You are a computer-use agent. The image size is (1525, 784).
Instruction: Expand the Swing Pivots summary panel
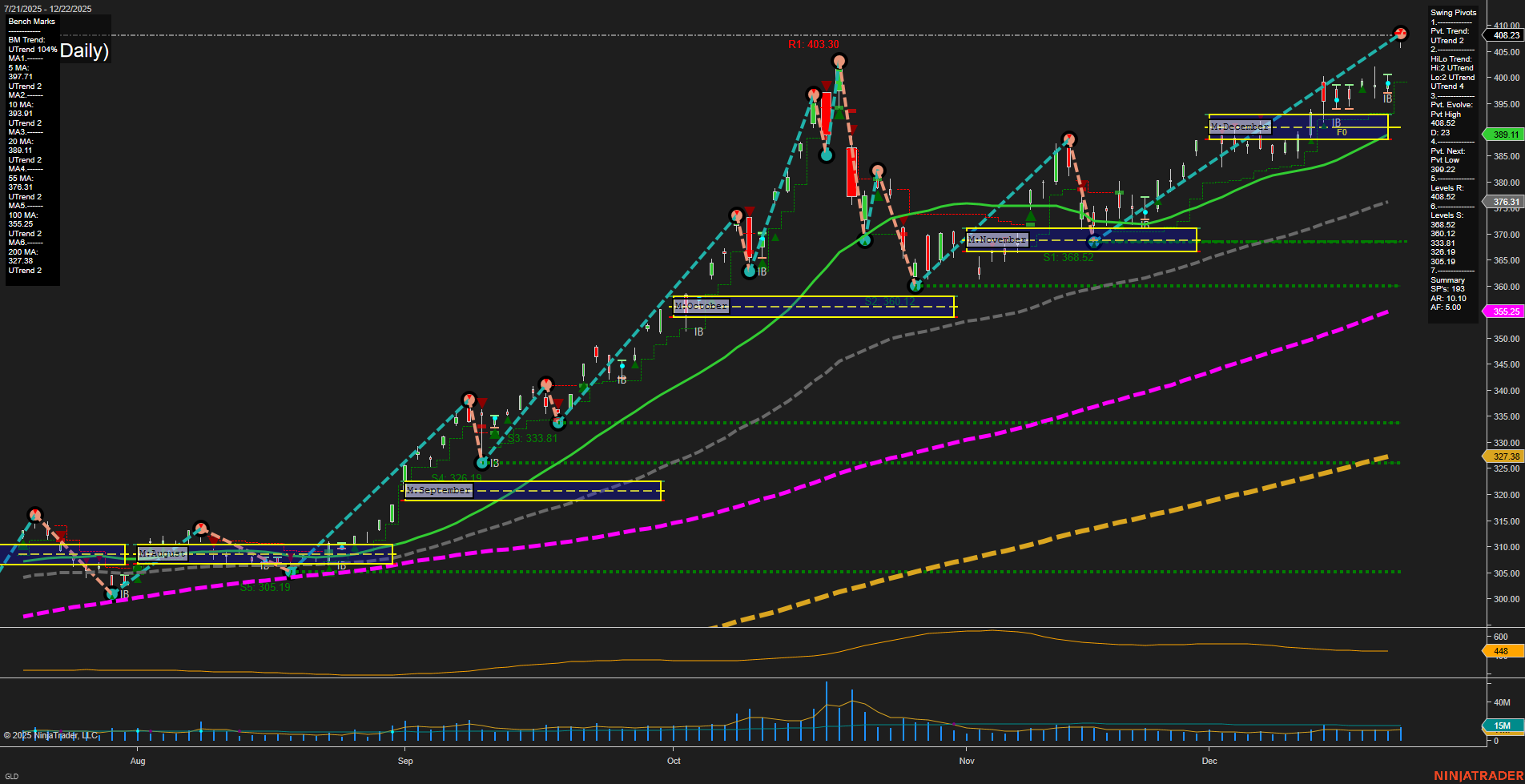[x=1452, y=12]
